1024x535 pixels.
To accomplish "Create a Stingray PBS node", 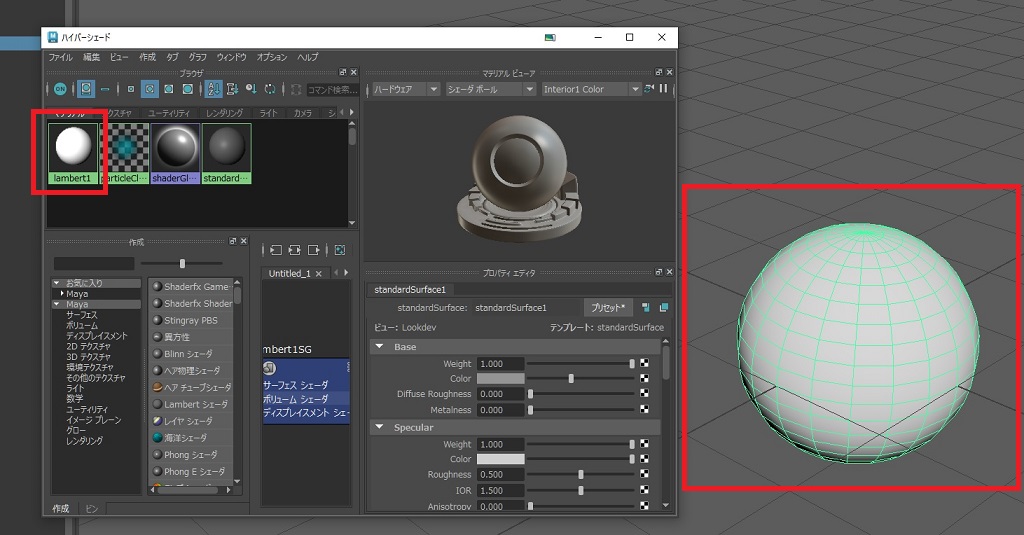I will [x=190, y=321].
